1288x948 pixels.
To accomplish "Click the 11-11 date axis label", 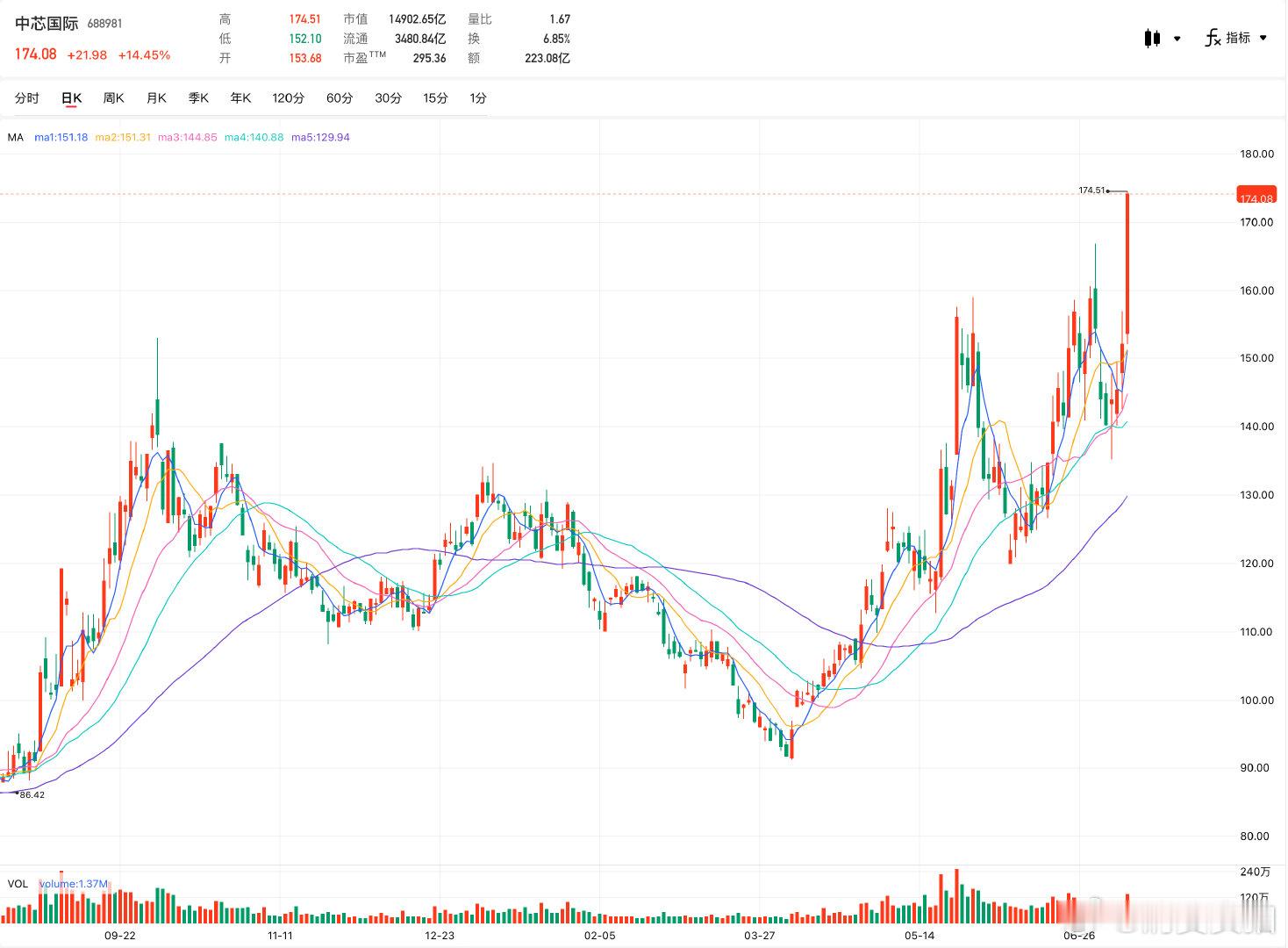I will click(280, 935).
